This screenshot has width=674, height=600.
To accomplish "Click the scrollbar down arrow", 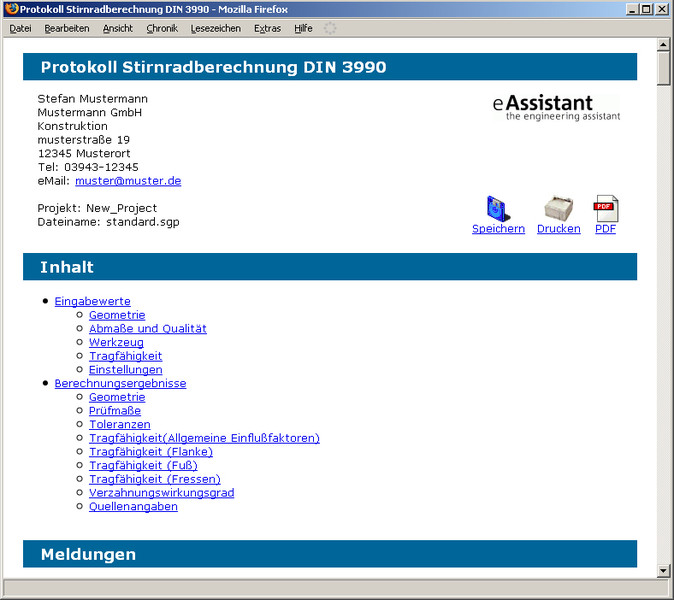I will 664,570.
